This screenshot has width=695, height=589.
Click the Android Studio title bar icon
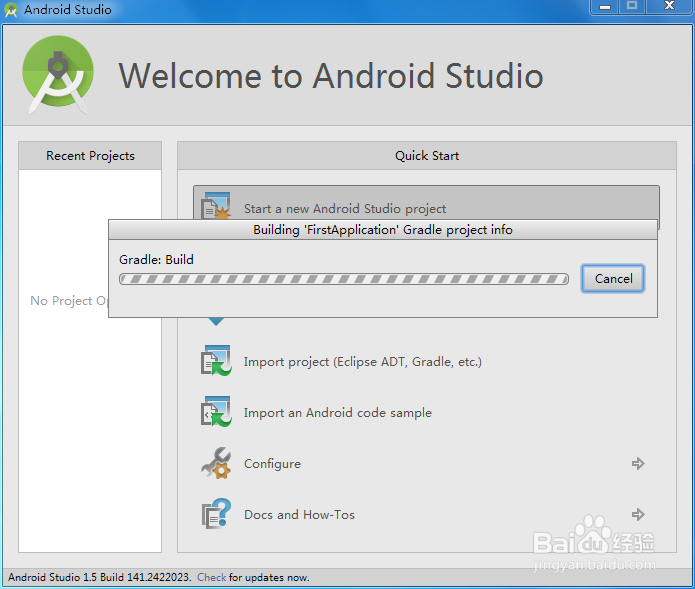(x=11, y=10)
